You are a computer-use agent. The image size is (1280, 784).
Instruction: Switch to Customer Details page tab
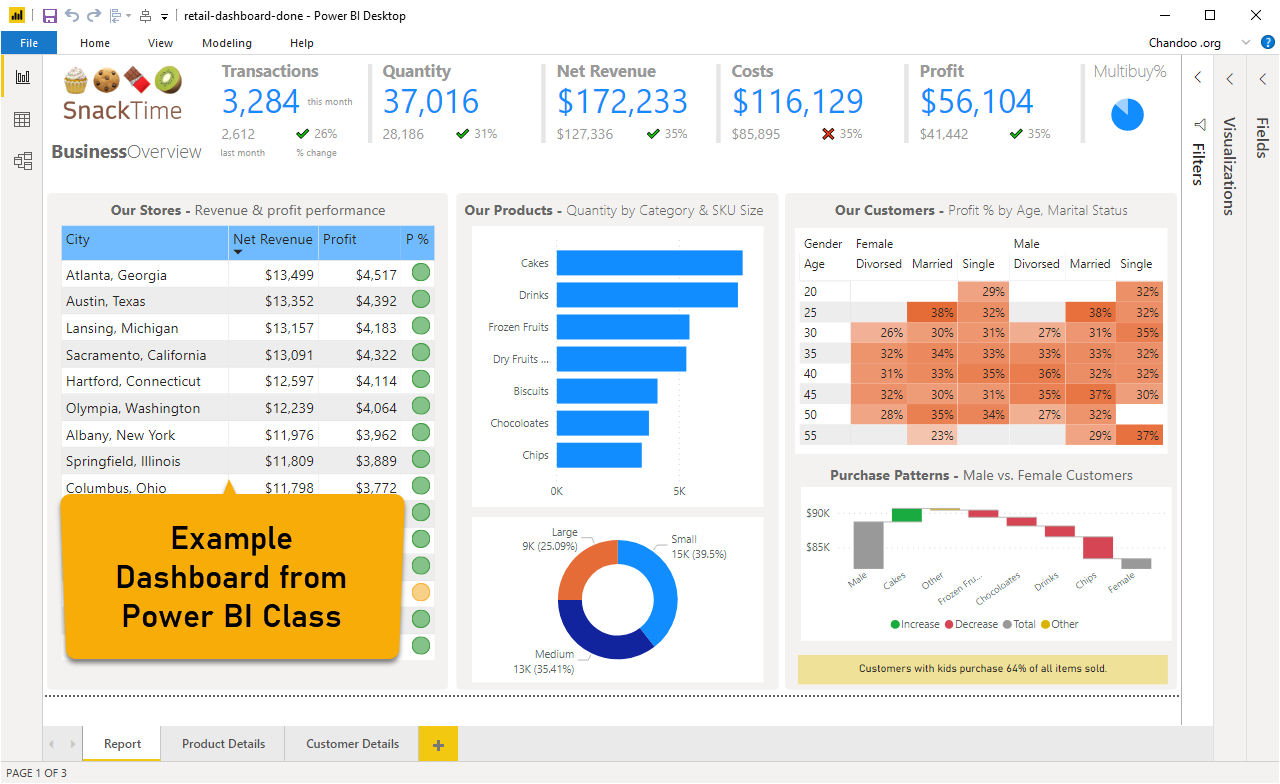coord(352,744)
